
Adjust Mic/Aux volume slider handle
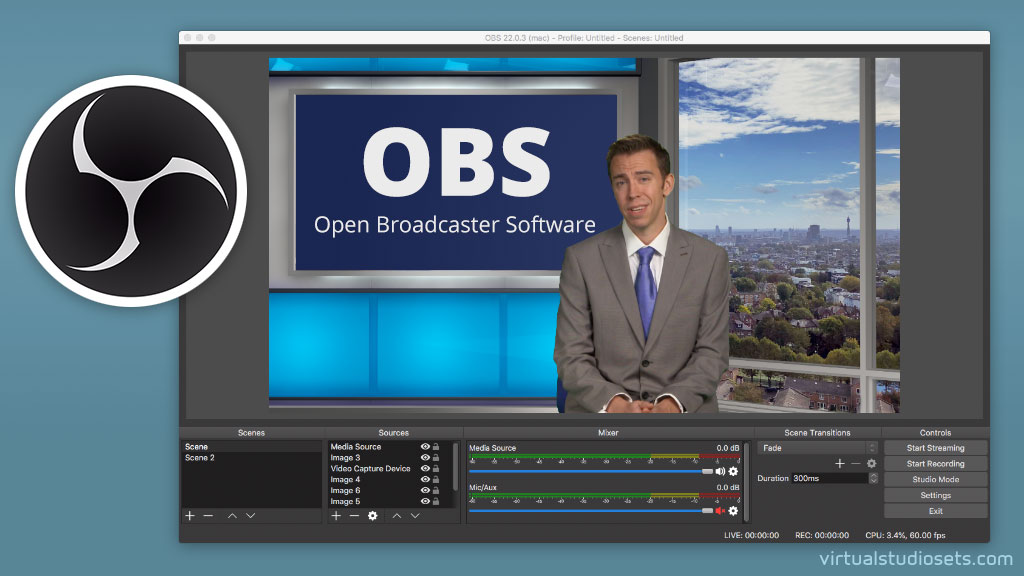click(x=707, y=511)
